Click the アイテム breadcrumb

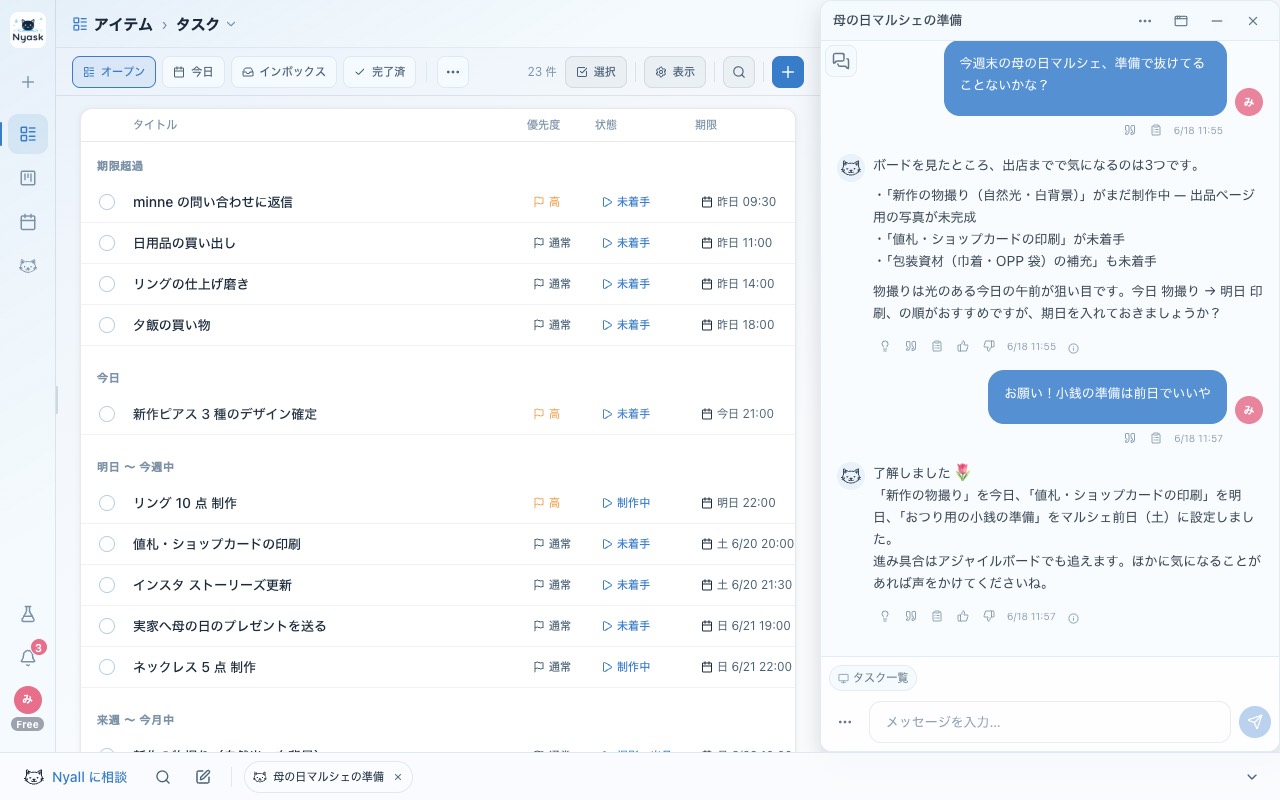click(x=113, y=24)
